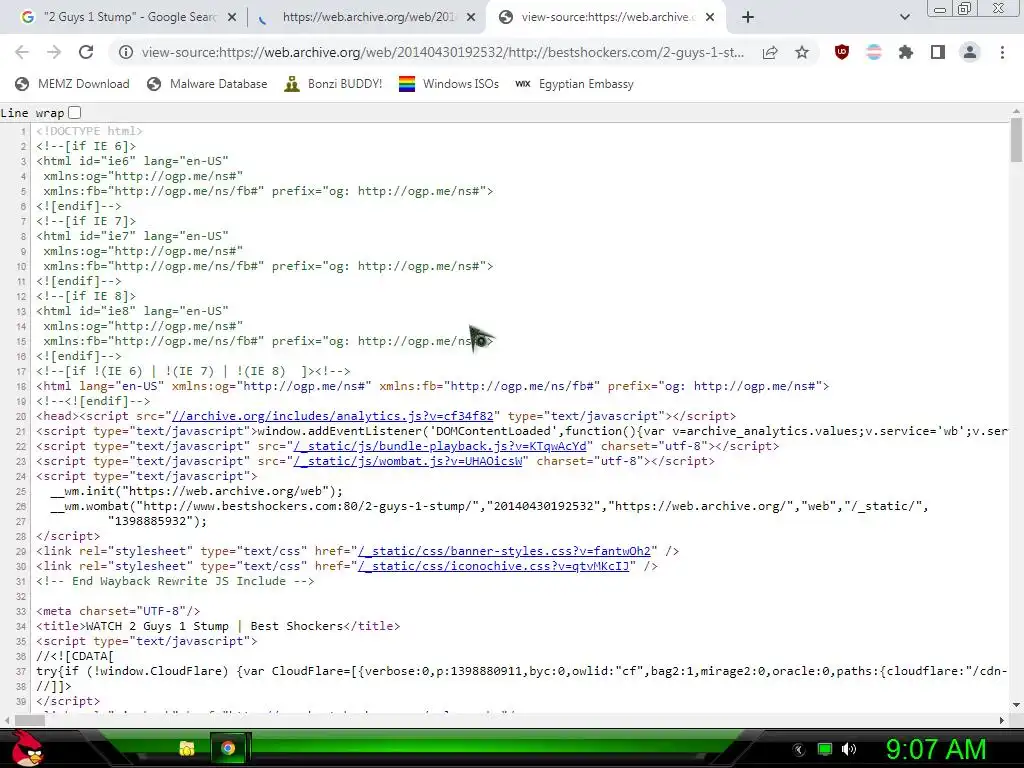Select Chrome icon in the taskbar
1024x768 pixels.
[228, 748]
